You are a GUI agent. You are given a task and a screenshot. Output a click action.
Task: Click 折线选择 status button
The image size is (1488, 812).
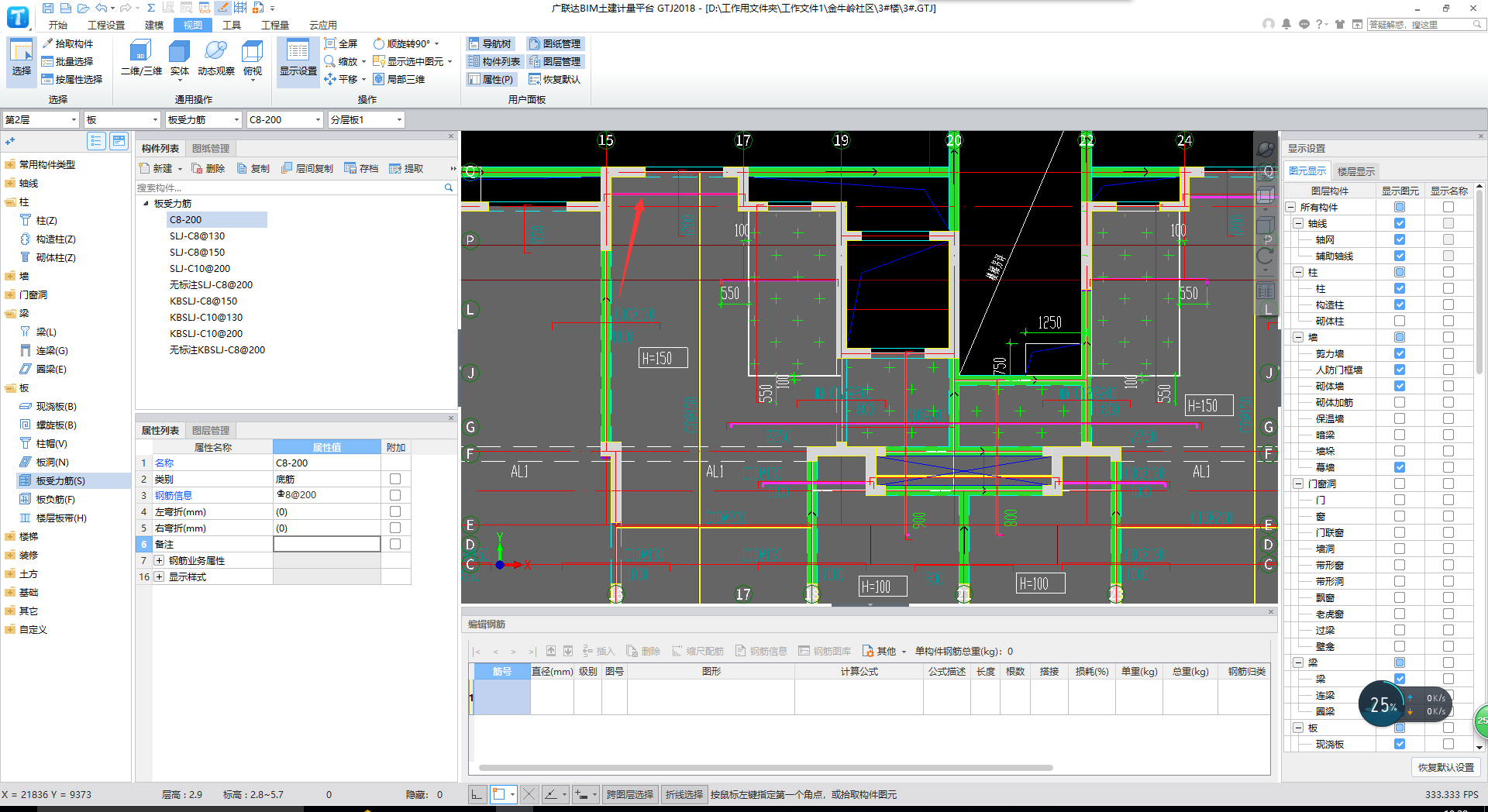(x=684, y=794)
